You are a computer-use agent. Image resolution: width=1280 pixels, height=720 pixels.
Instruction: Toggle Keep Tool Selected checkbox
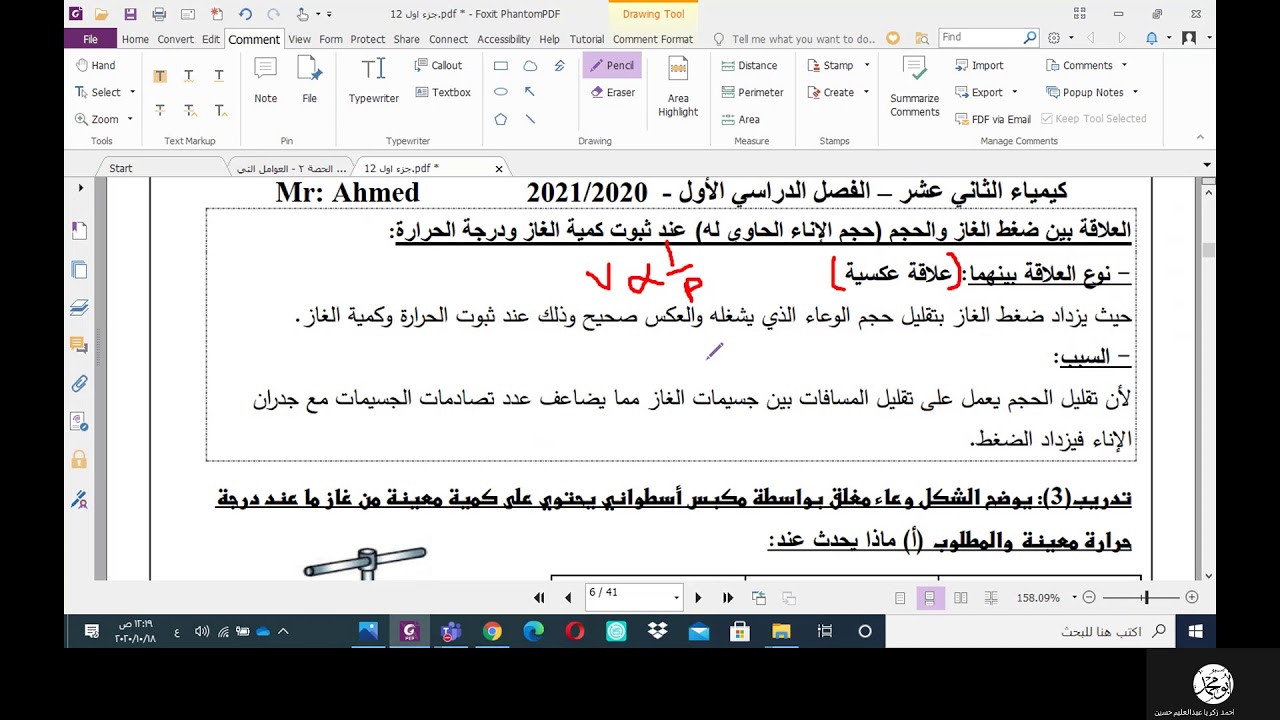tap(1094, 119)
